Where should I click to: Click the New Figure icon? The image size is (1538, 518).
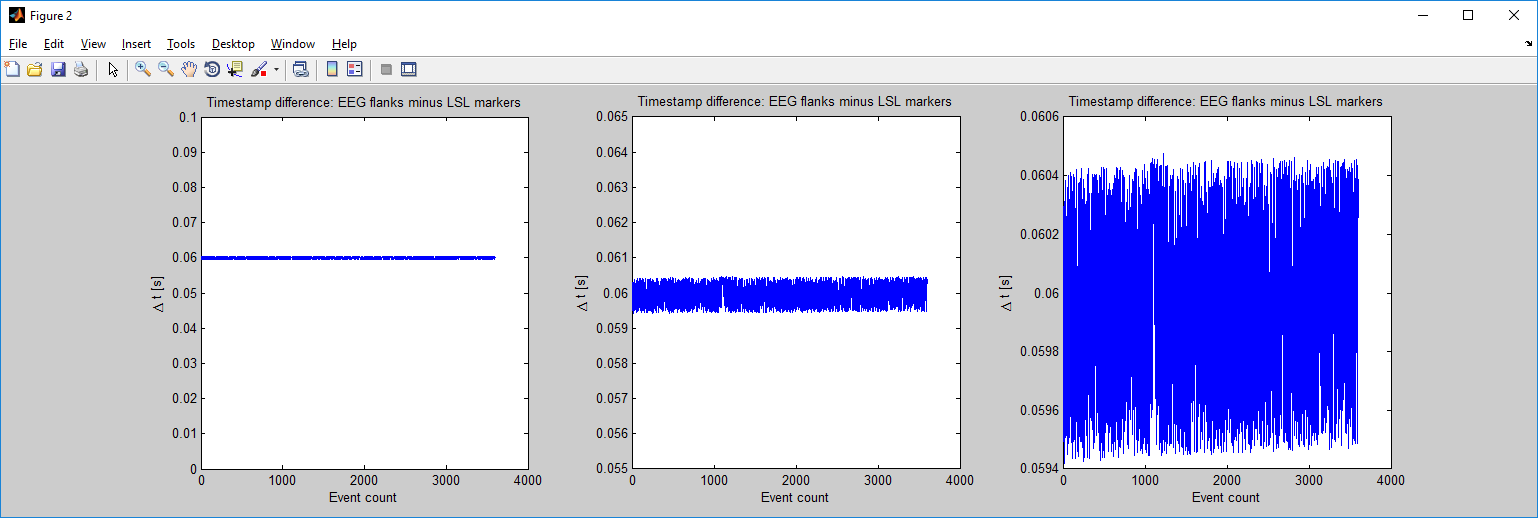click(12, 69)
